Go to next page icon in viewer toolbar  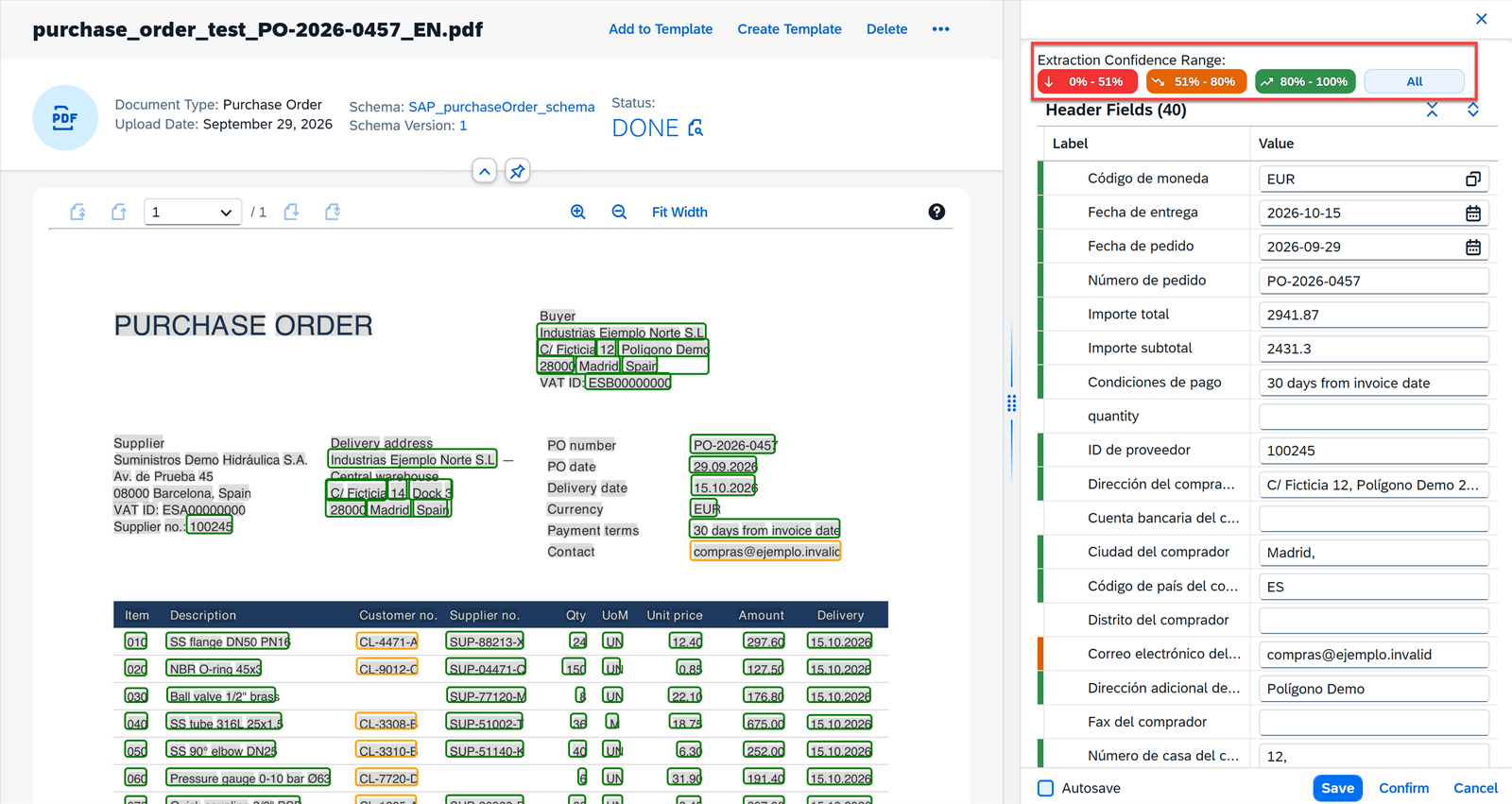point(291,212)
